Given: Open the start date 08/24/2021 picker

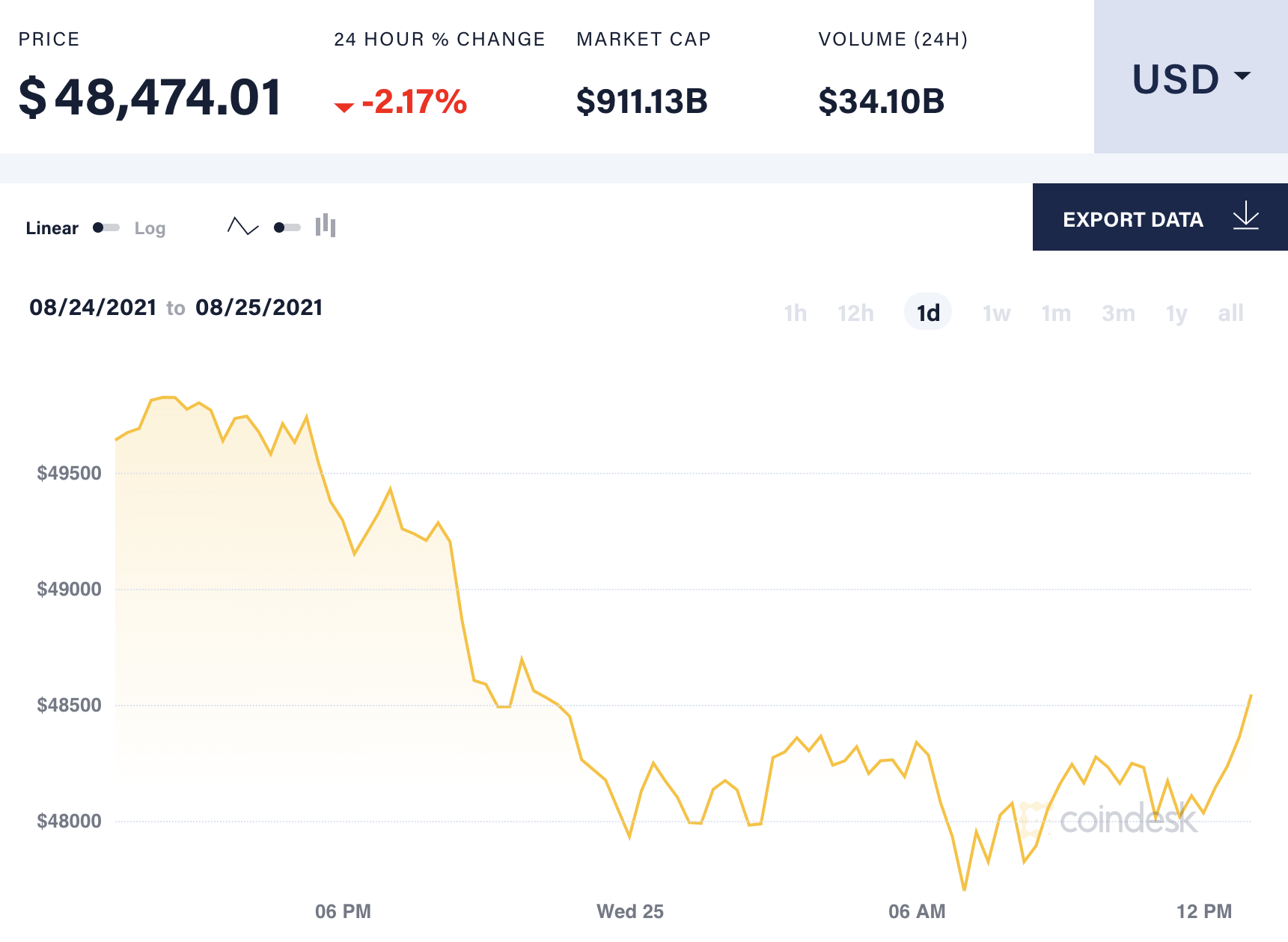Looking at the screenshot, I should 93,307.
